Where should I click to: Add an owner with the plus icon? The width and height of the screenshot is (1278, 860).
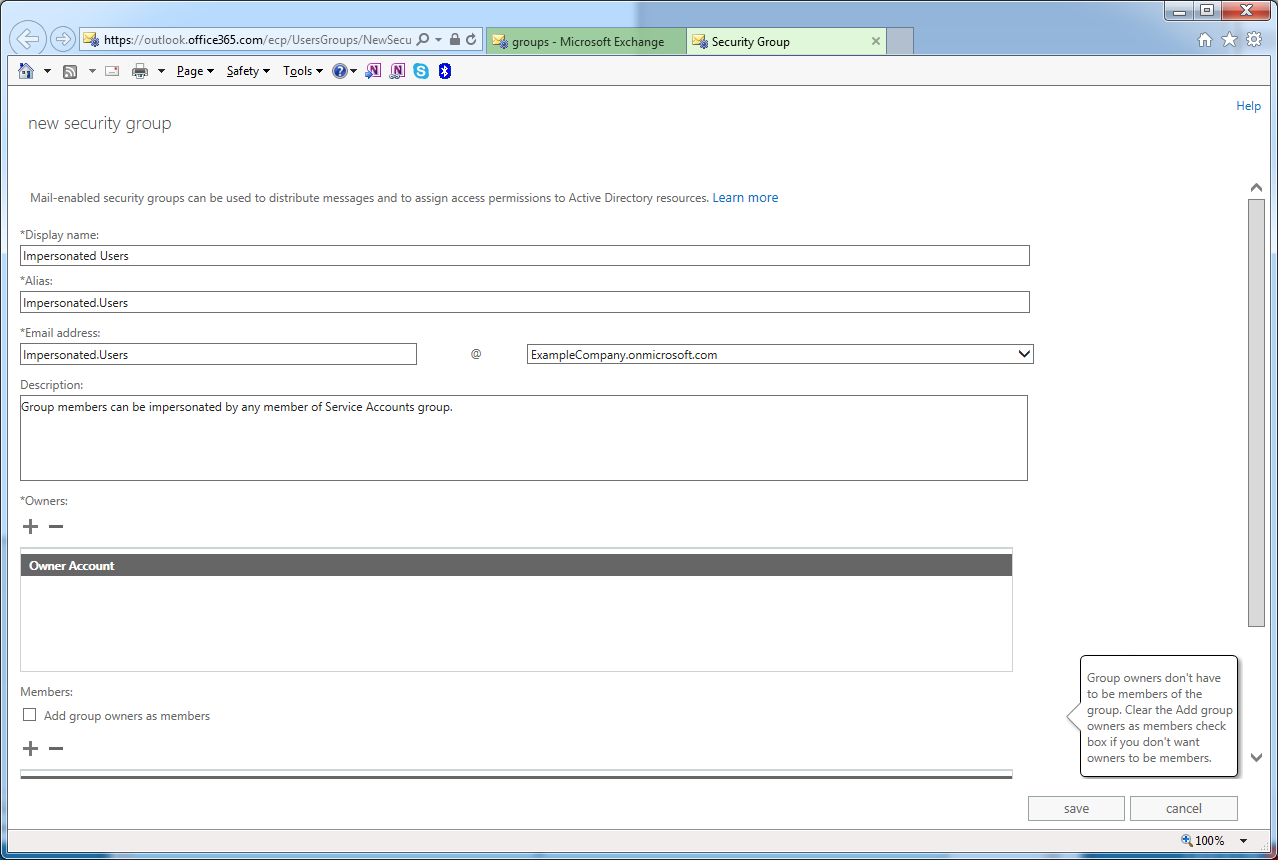[30, 527]
